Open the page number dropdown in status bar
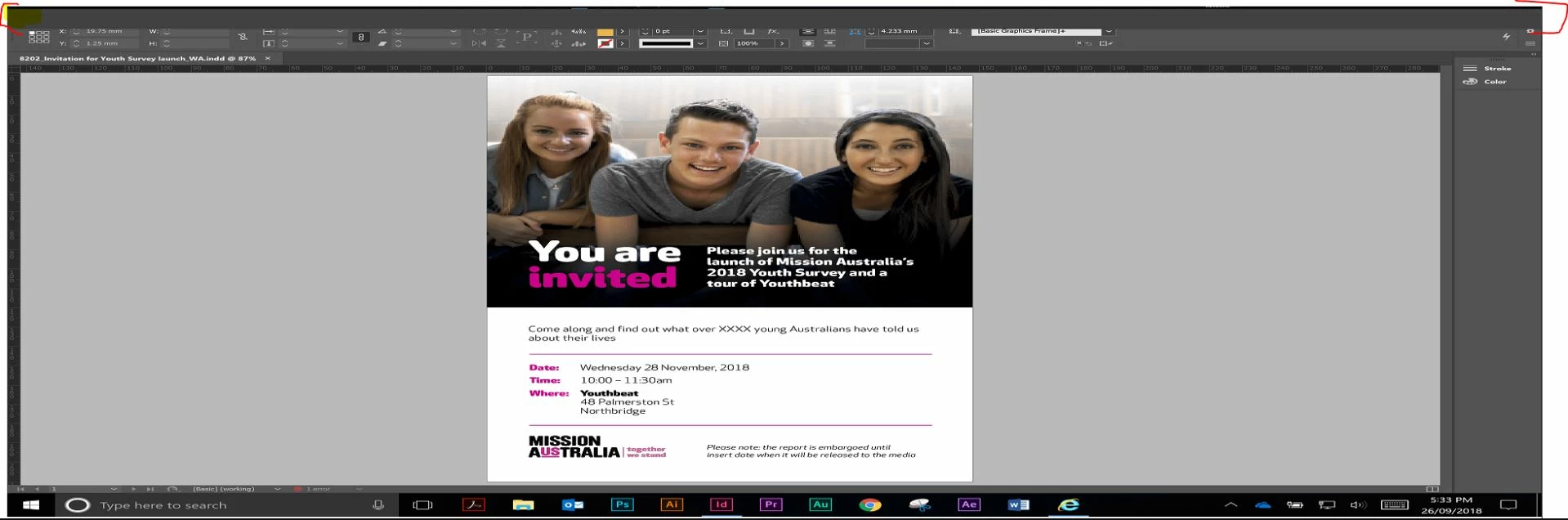Viewport: 1568px width, 520px height. pos(114,489)
